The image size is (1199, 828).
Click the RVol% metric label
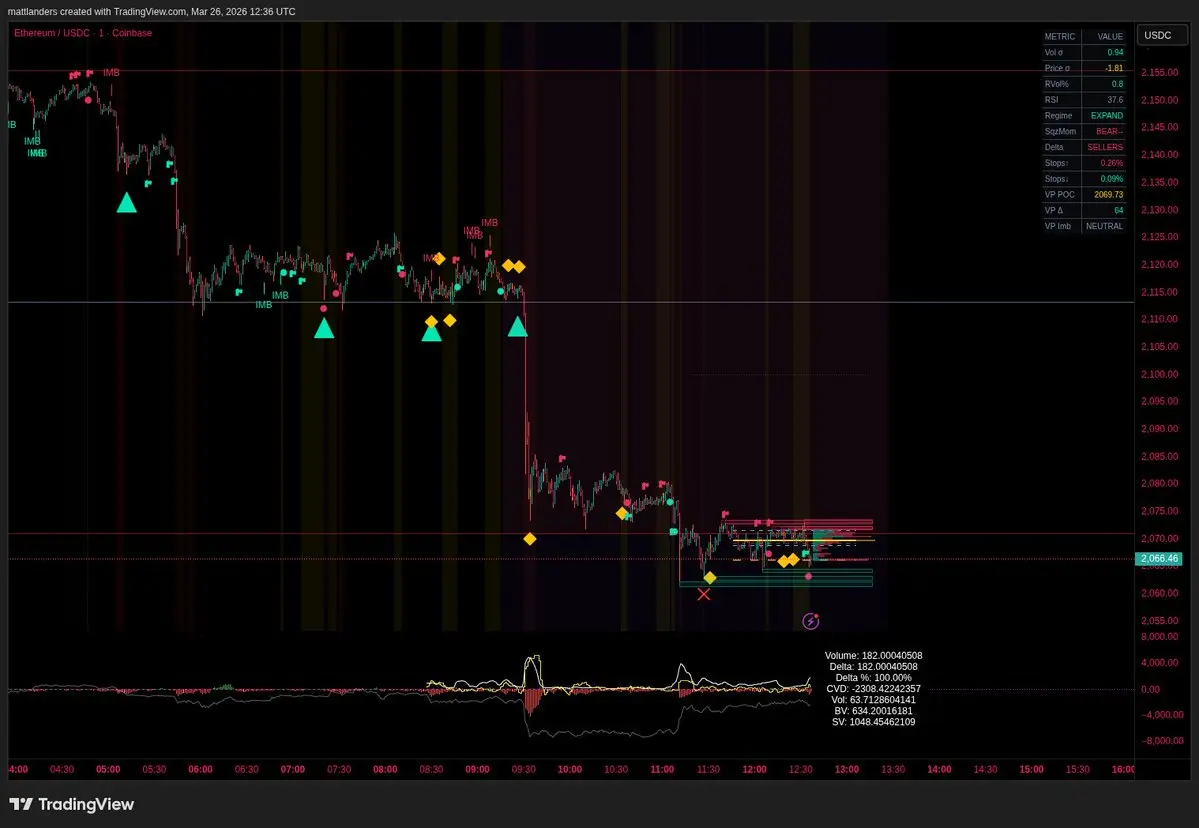click(x=1056, y=84)
